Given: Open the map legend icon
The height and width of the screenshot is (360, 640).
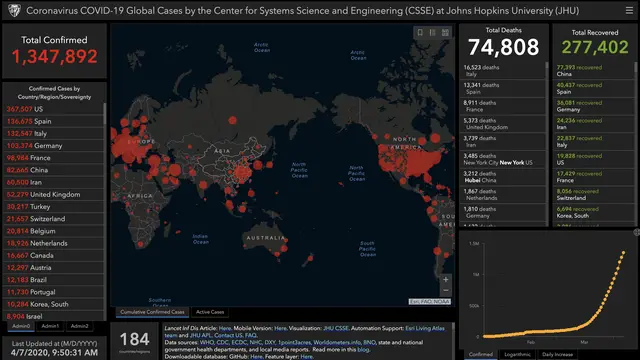Looking at the screenshot, I should pyautogui.click(x=433, y=33).
